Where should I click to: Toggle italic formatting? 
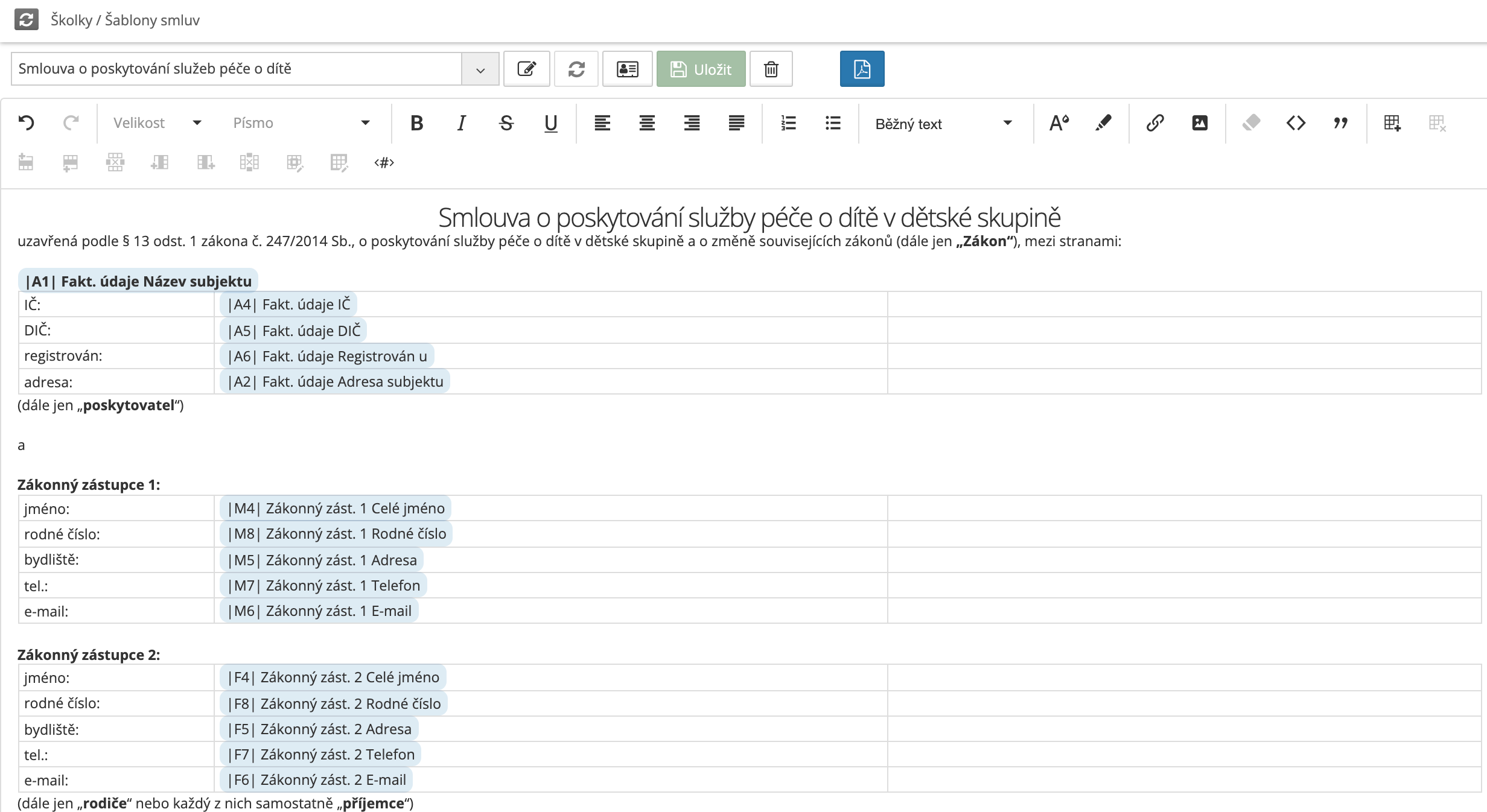coord(462,123)
